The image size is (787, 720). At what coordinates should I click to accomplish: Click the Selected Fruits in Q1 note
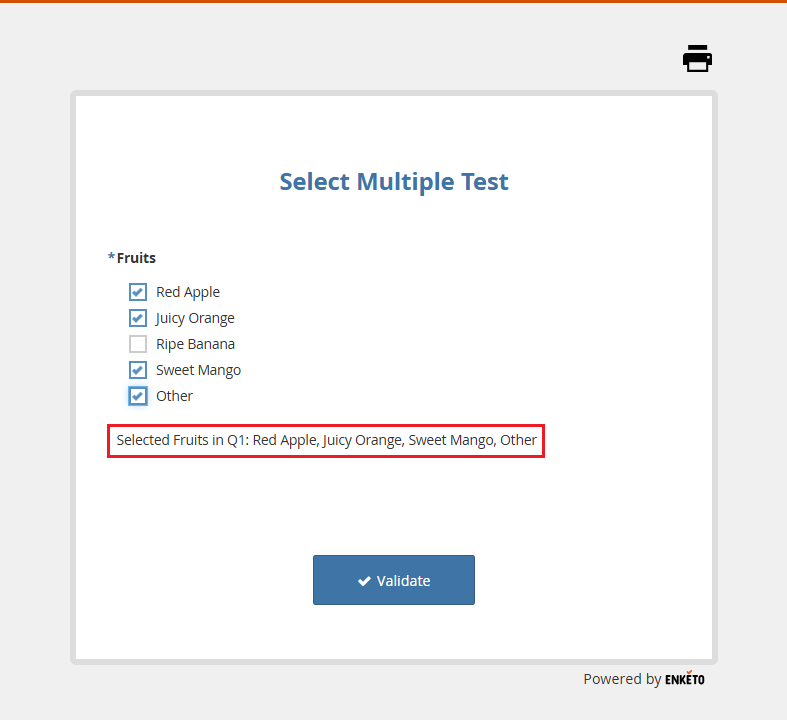326,440
